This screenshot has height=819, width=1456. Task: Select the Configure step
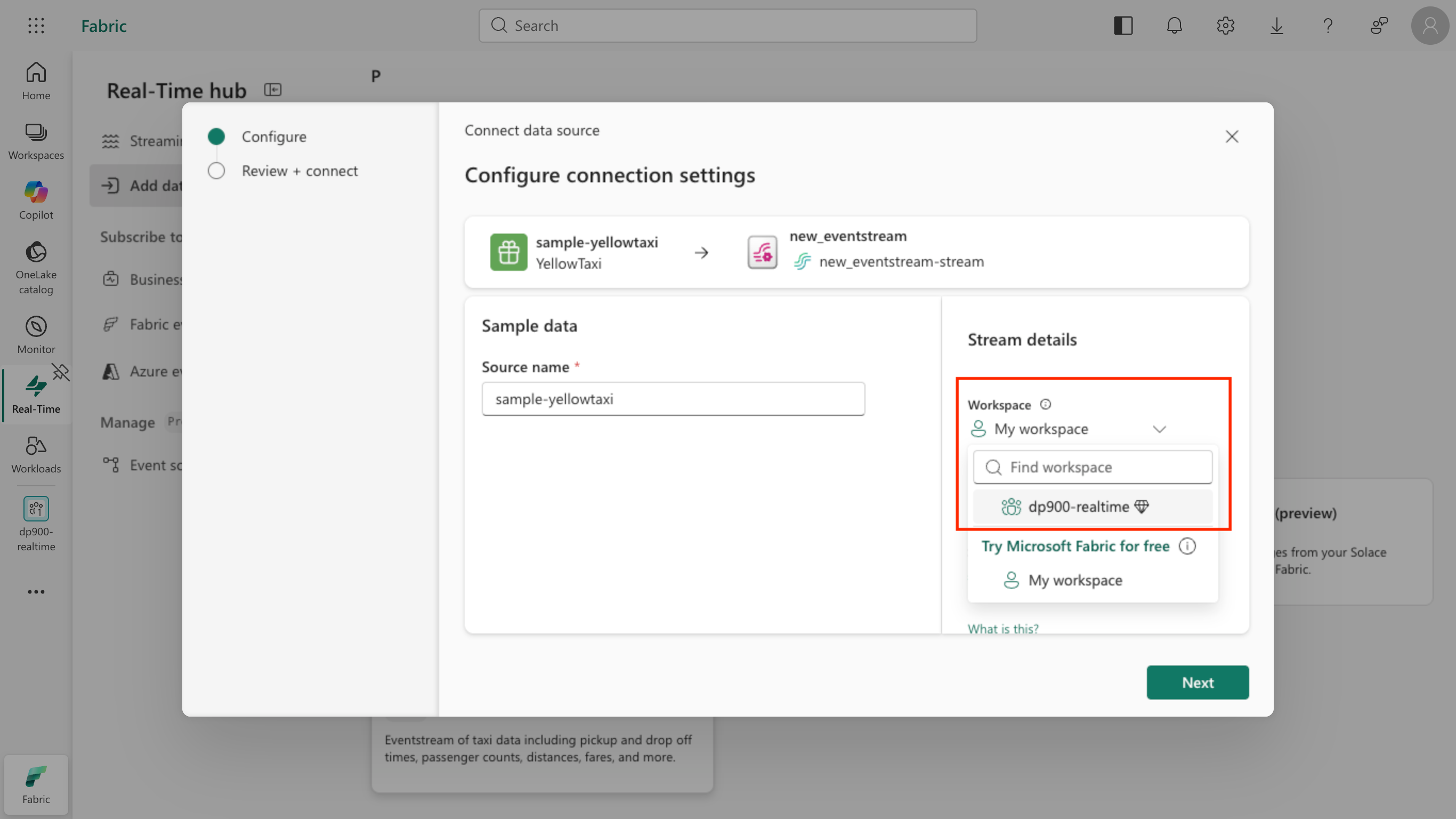(273, 136)
